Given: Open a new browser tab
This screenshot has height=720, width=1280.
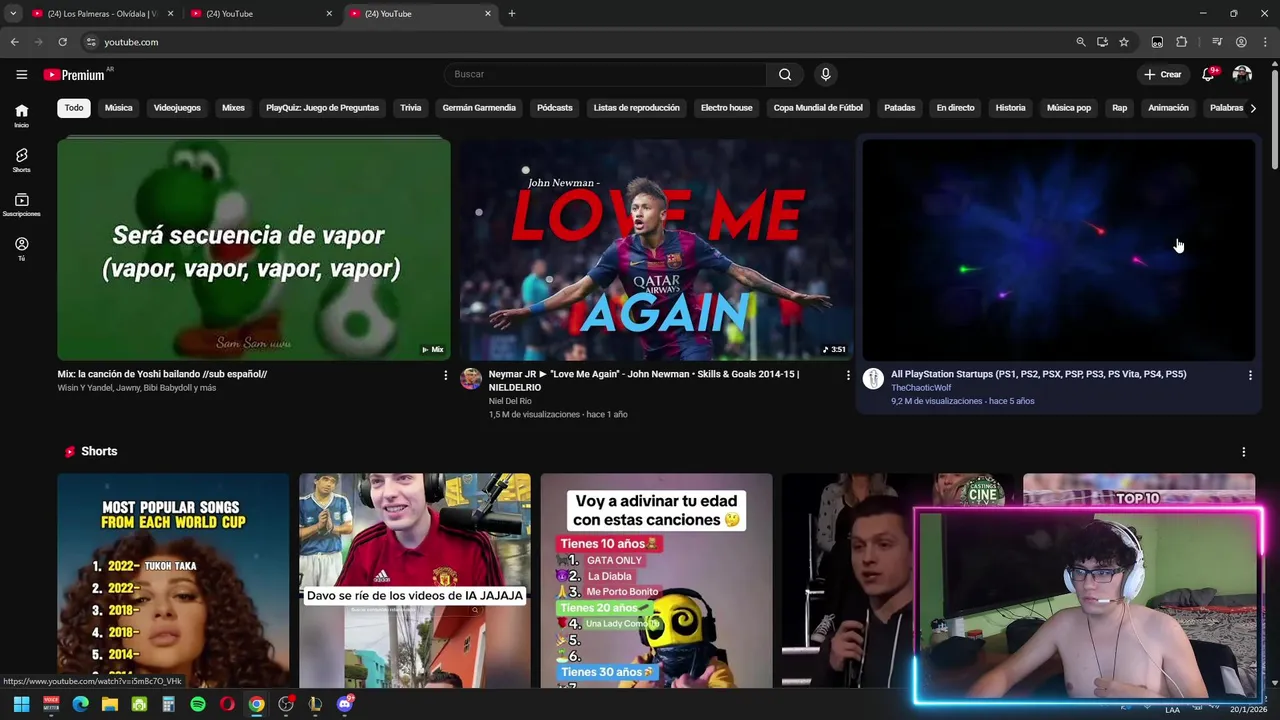Looking at the screenshot, I should [512, 14].
